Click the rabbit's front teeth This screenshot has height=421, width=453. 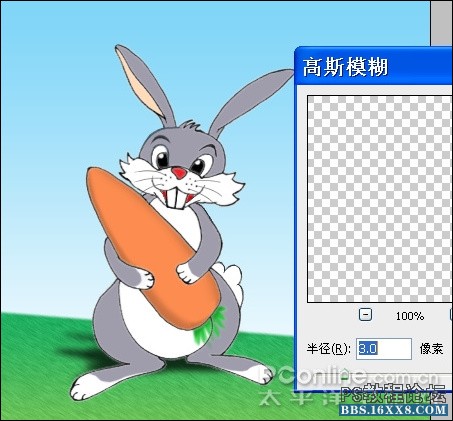pyautogui.click(x=175, y=198)
